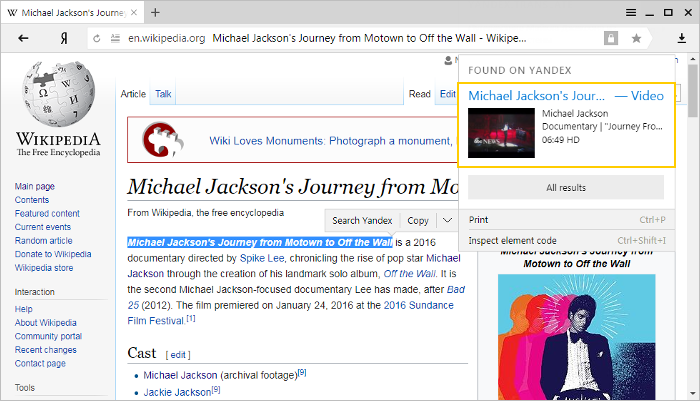The height and width of the screenshot is (401, 700).
Task: Follow the Spike Lee link
Action: coord(261,258)
